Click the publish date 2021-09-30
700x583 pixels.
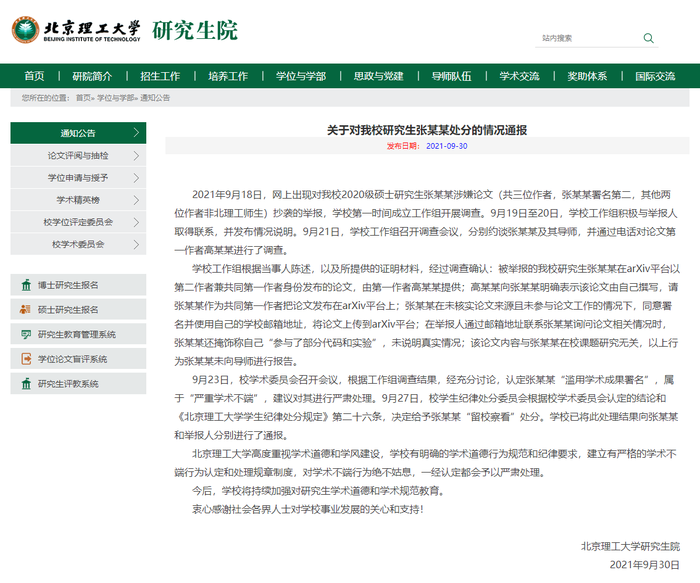click(446, 146)
